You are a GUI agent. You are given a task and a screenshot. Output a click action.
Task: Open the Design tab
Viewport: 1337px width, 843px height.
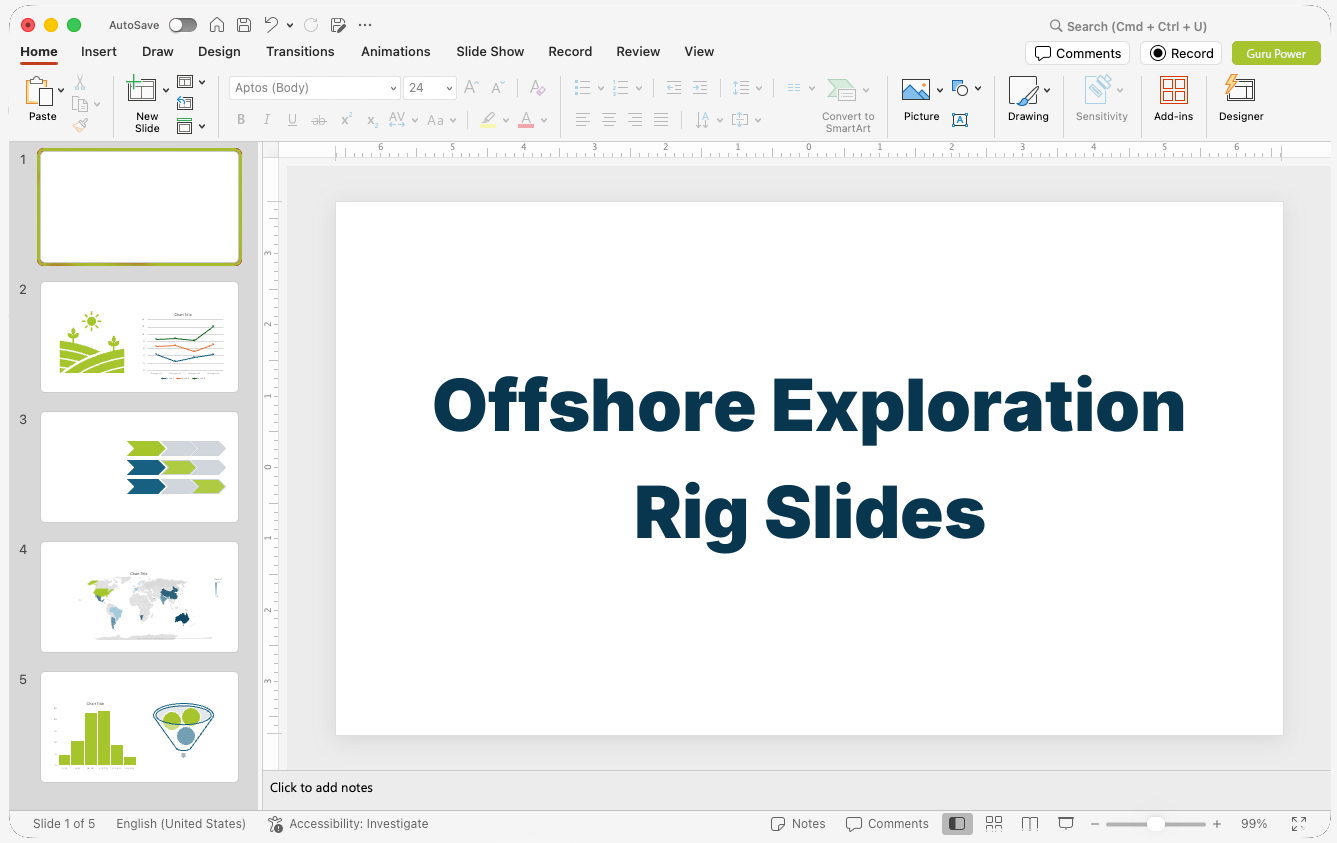(219, 52)
